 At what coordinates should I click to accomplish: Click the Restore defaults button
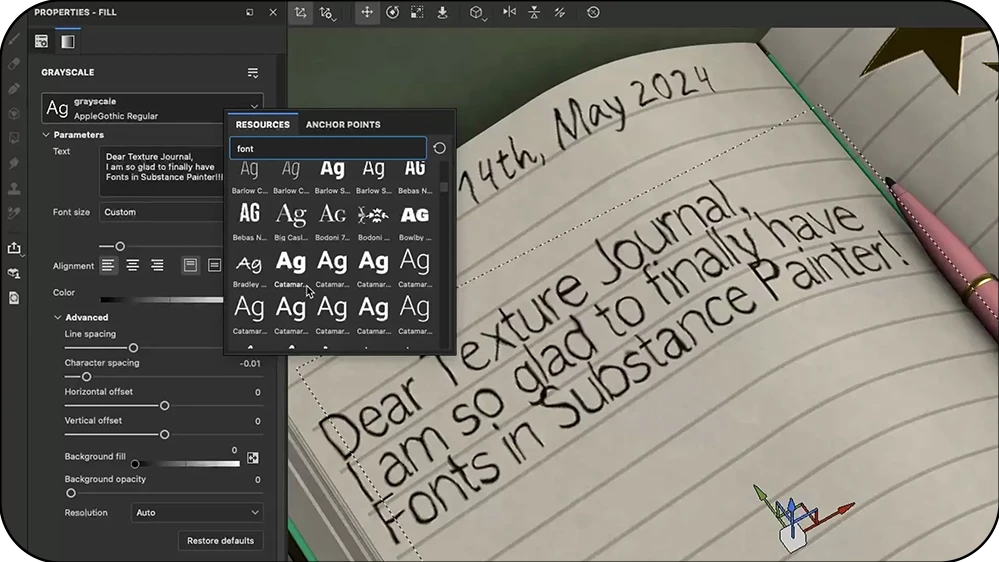pyautogui.click(x=220, y=540)
